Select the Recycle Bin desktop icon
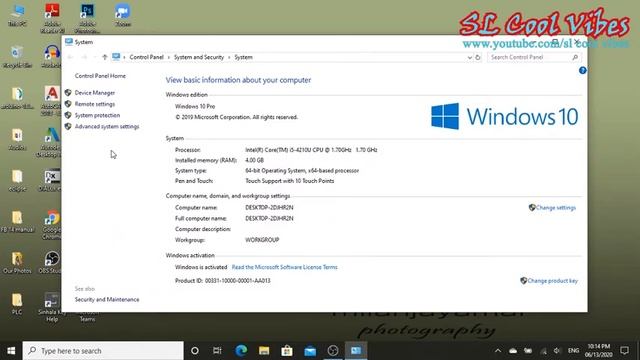The height and width of the screenshot is (360, 640). pyautogui.click(x=17, y=56)
